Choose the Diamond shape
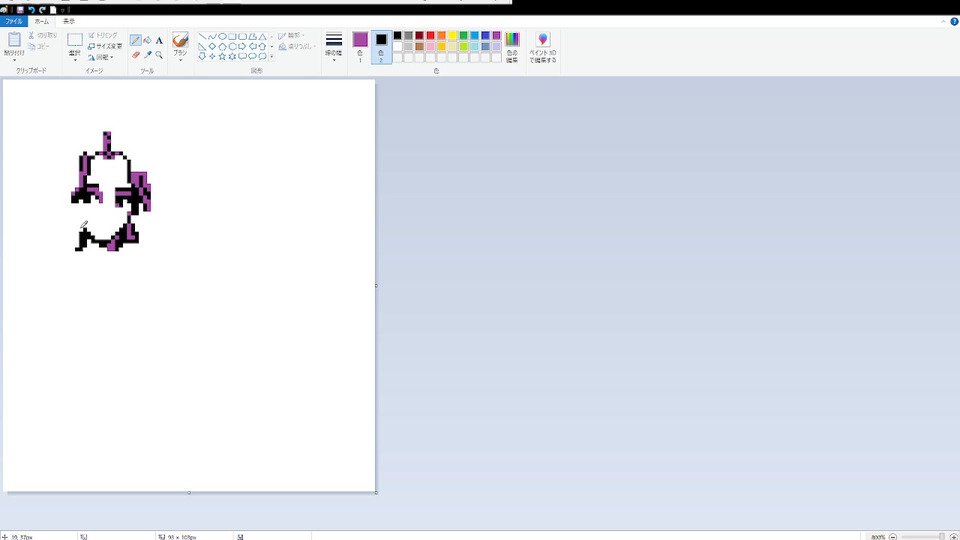 212,47
